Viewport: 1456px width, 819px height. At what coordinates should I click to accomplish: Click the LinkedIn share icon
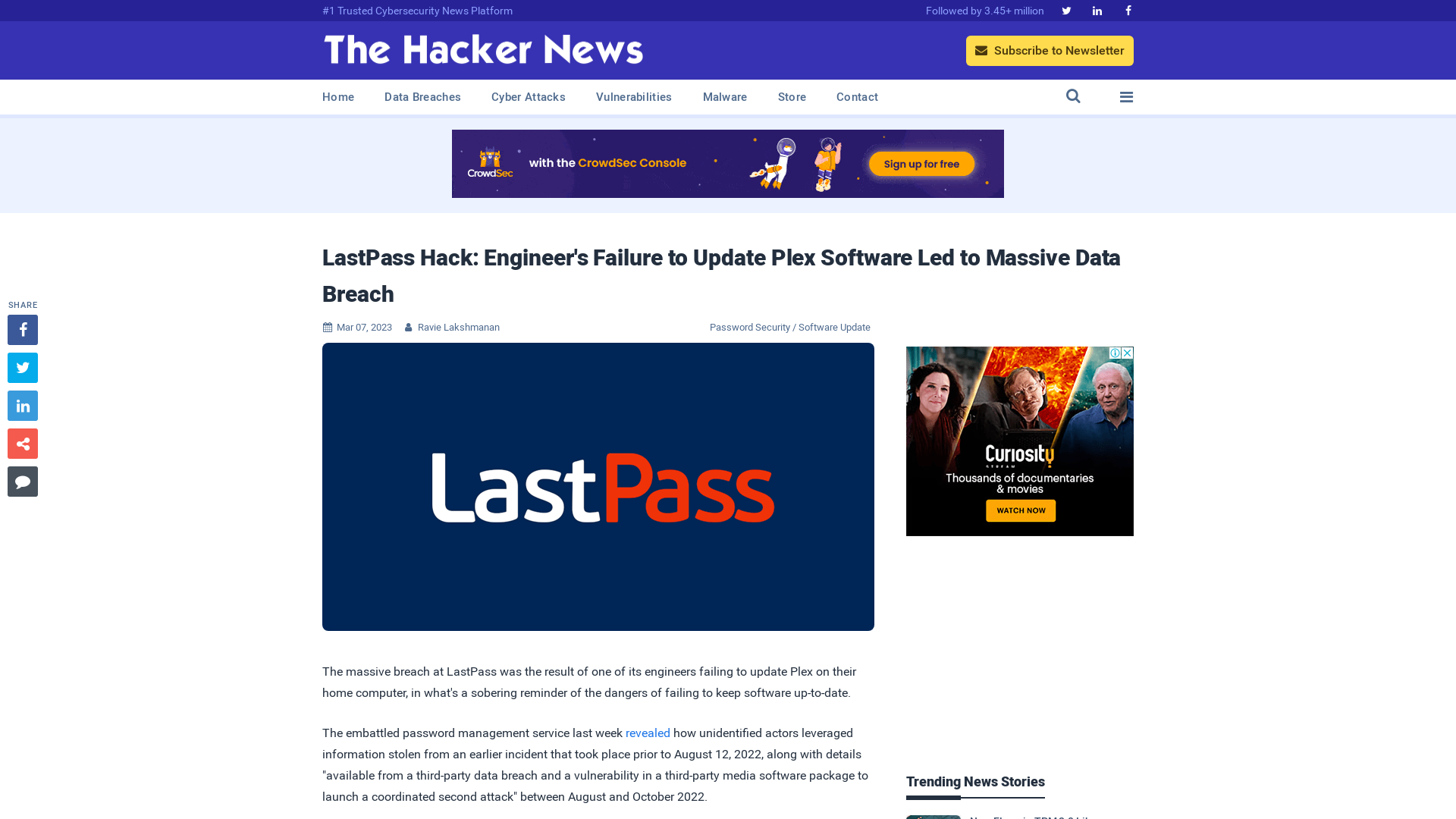point(23,406)
